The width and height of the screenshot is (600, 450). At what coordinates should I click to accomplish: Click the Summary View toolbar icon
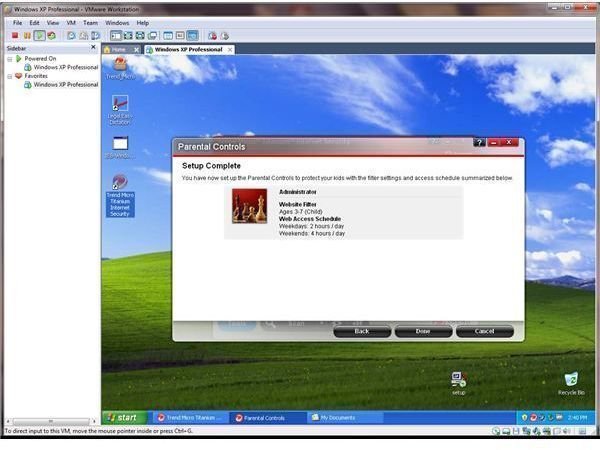[168, 36]
